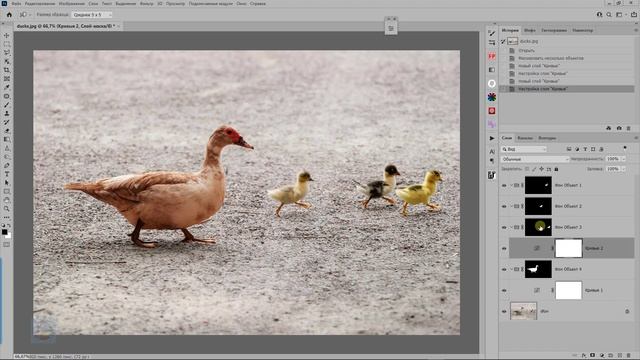
Task: Hide the Фон Объект 2 group
Action: point(504,206)
